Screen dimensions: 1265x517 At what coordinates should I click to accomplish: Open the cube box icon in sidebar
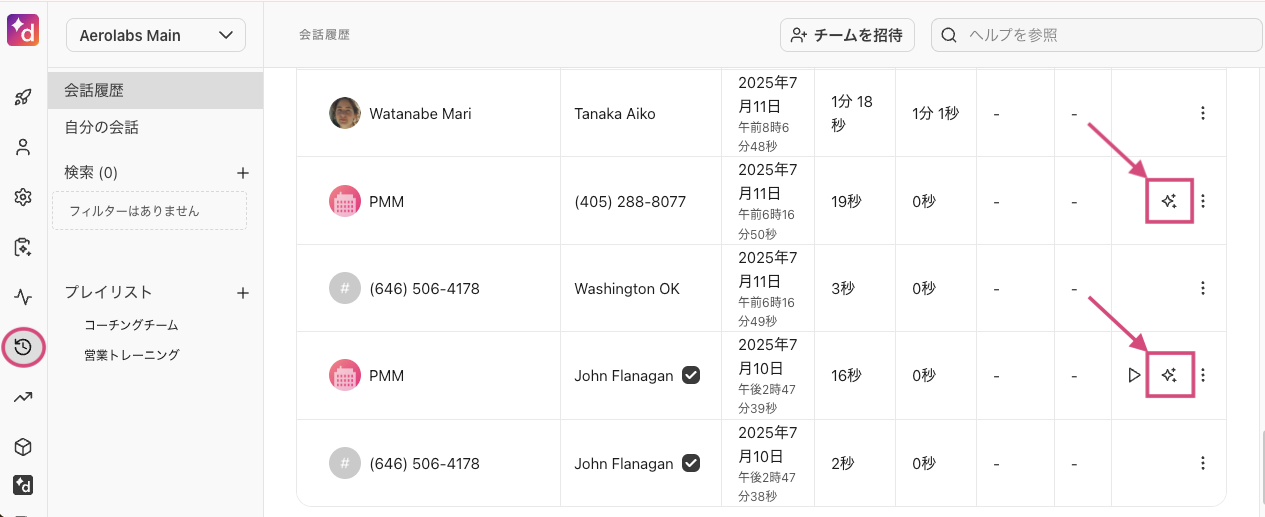[x=23, y=446]
